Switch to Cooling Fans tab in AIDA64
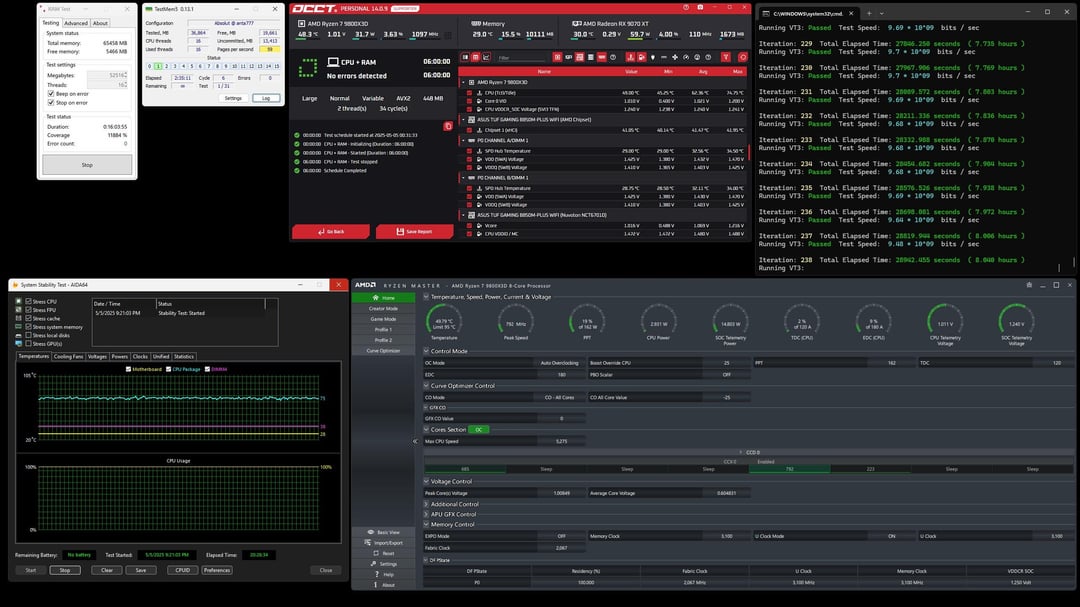This screenshot has height=607, width=1080. [68, 356]
